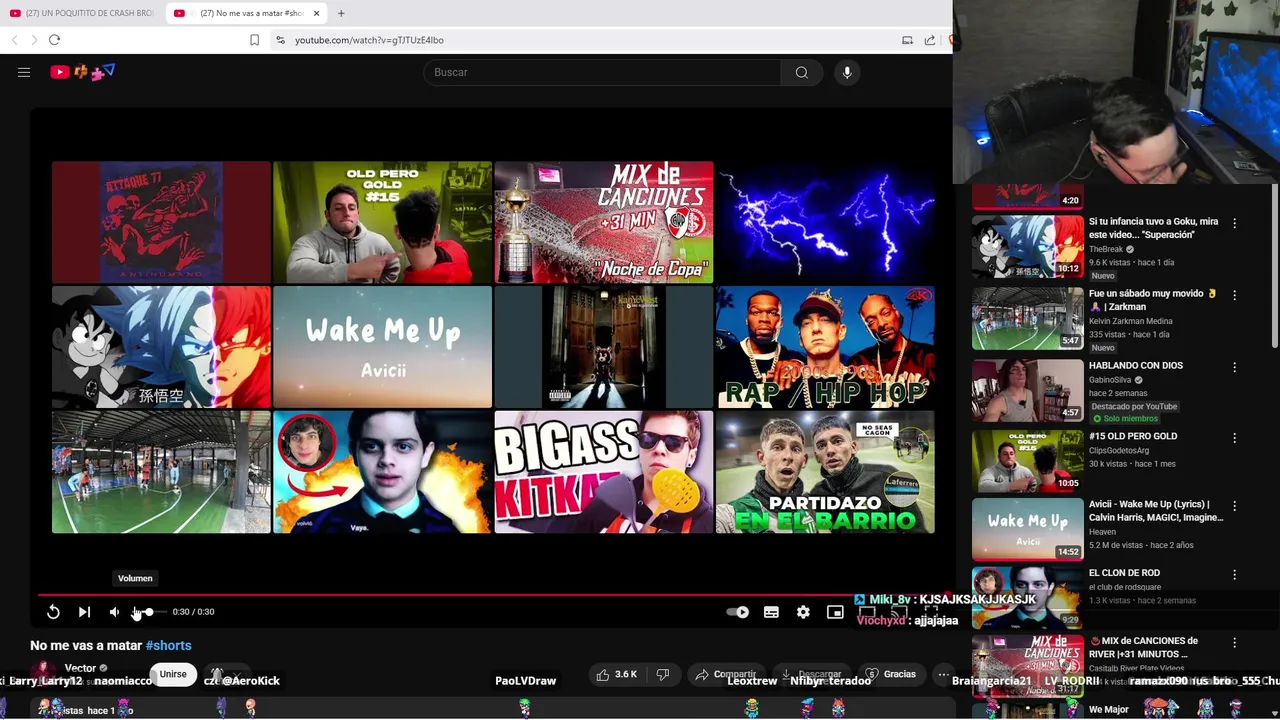The image size is (1280, 720).
Task: Open the player settings gear
Action: click(x=803, y=612)
